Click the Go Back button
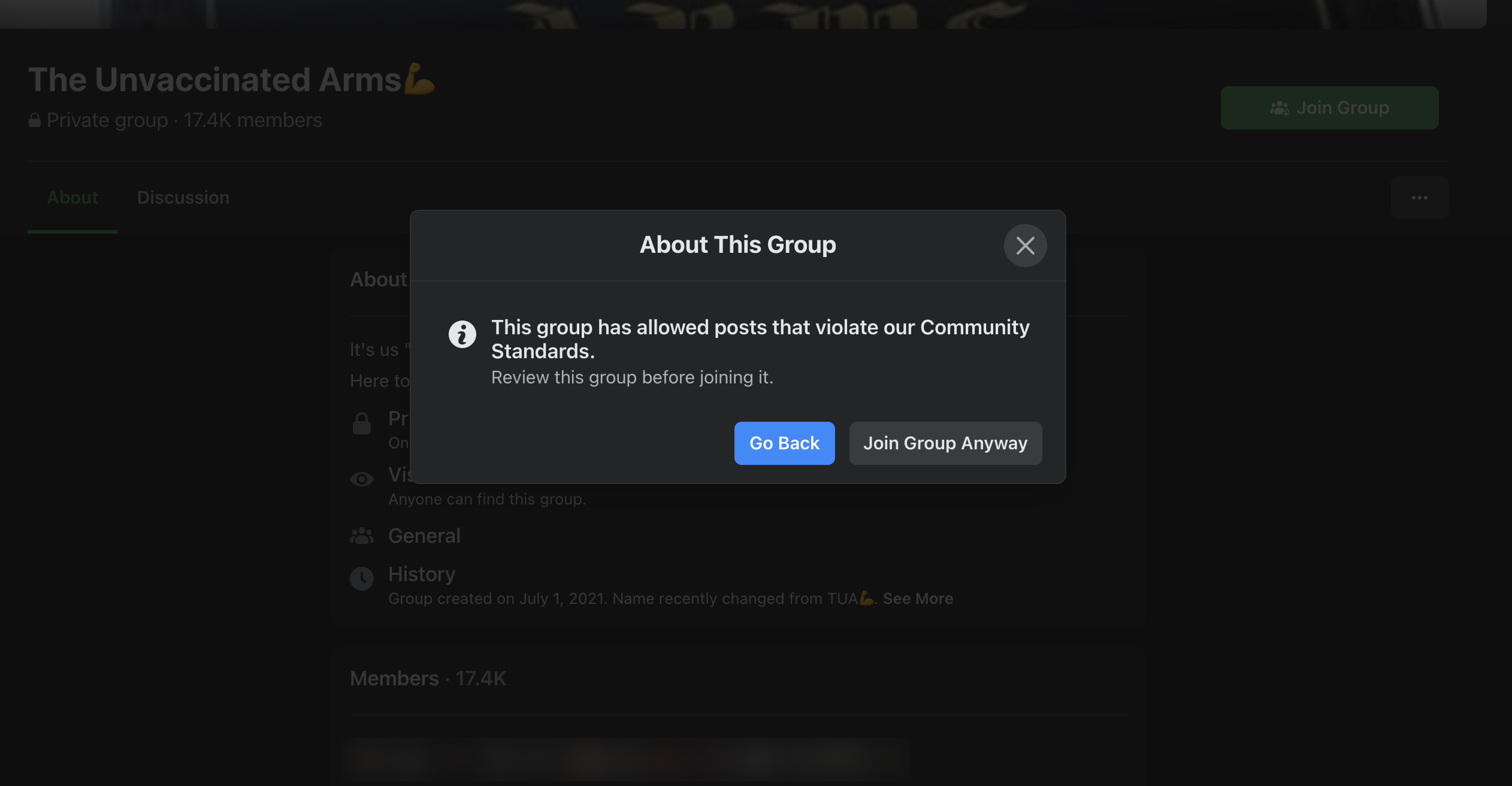Image resolution: width=1512 pixels, height=786 pixels. (784, 443)
